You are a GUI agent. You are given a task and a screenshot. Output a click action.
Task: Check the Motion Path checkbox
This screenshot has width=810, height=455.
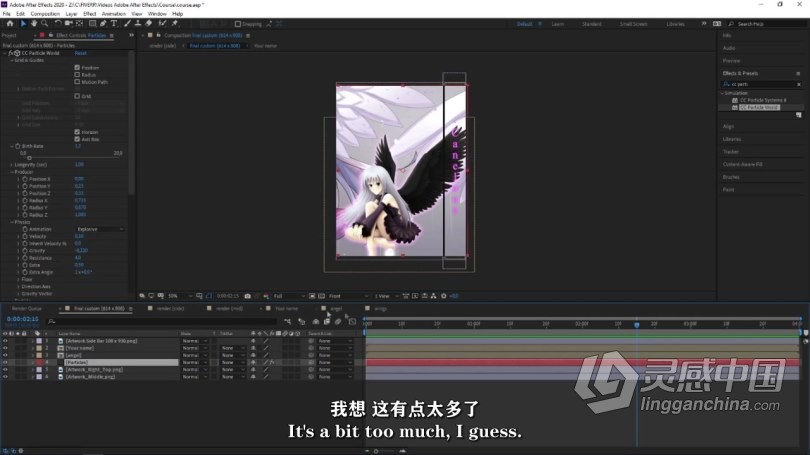[77, 82]
